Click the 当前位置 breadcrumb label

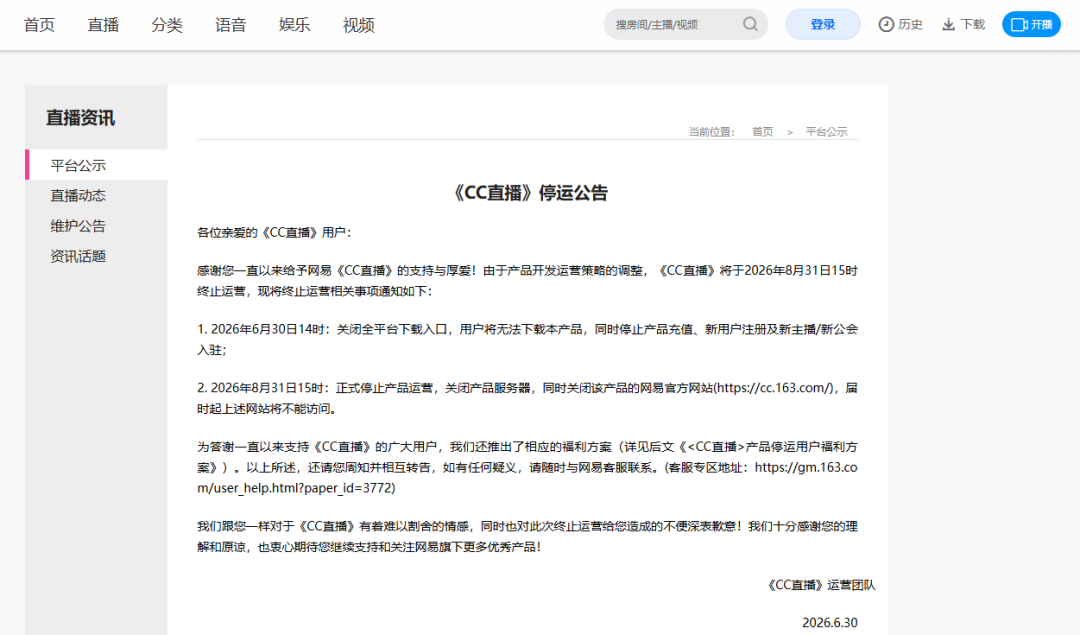(x=711, y=132)
